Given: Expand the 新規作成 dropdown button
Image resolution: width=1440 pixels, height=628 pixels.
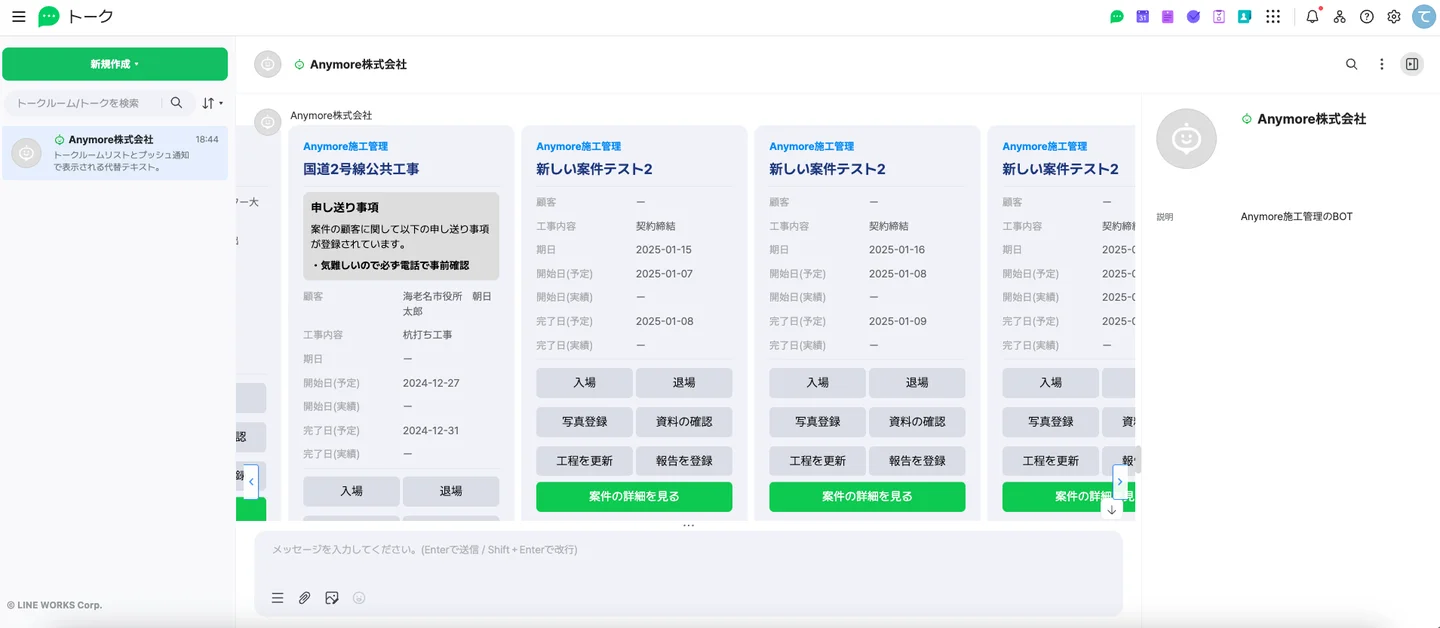Looking at the screenshot, I should [114, 64].
